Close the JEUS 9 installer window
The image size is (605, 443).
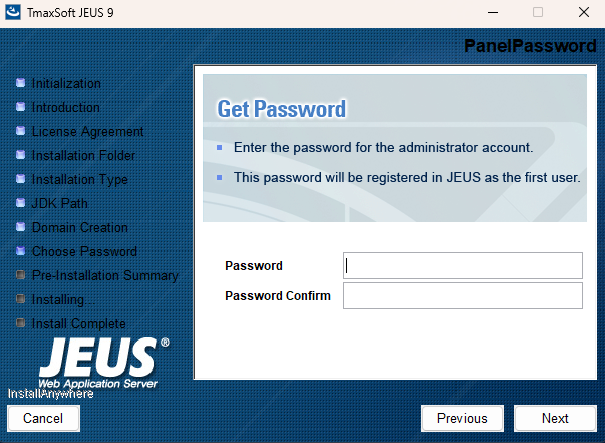coord(583,13)
